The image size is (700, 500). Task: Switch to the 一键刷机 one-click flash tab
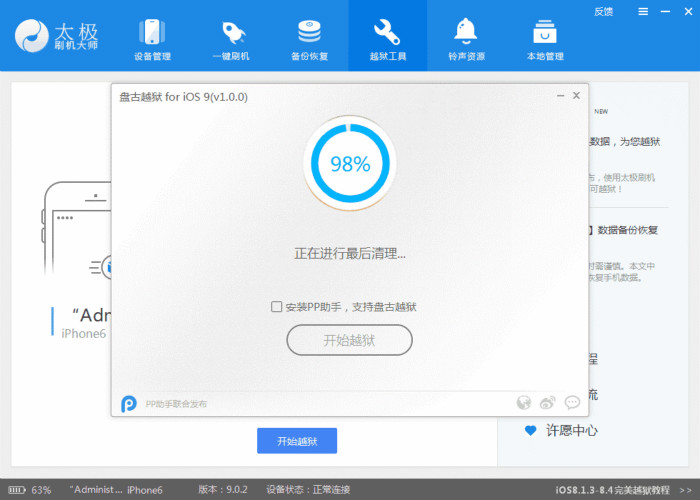coord(231,39)
